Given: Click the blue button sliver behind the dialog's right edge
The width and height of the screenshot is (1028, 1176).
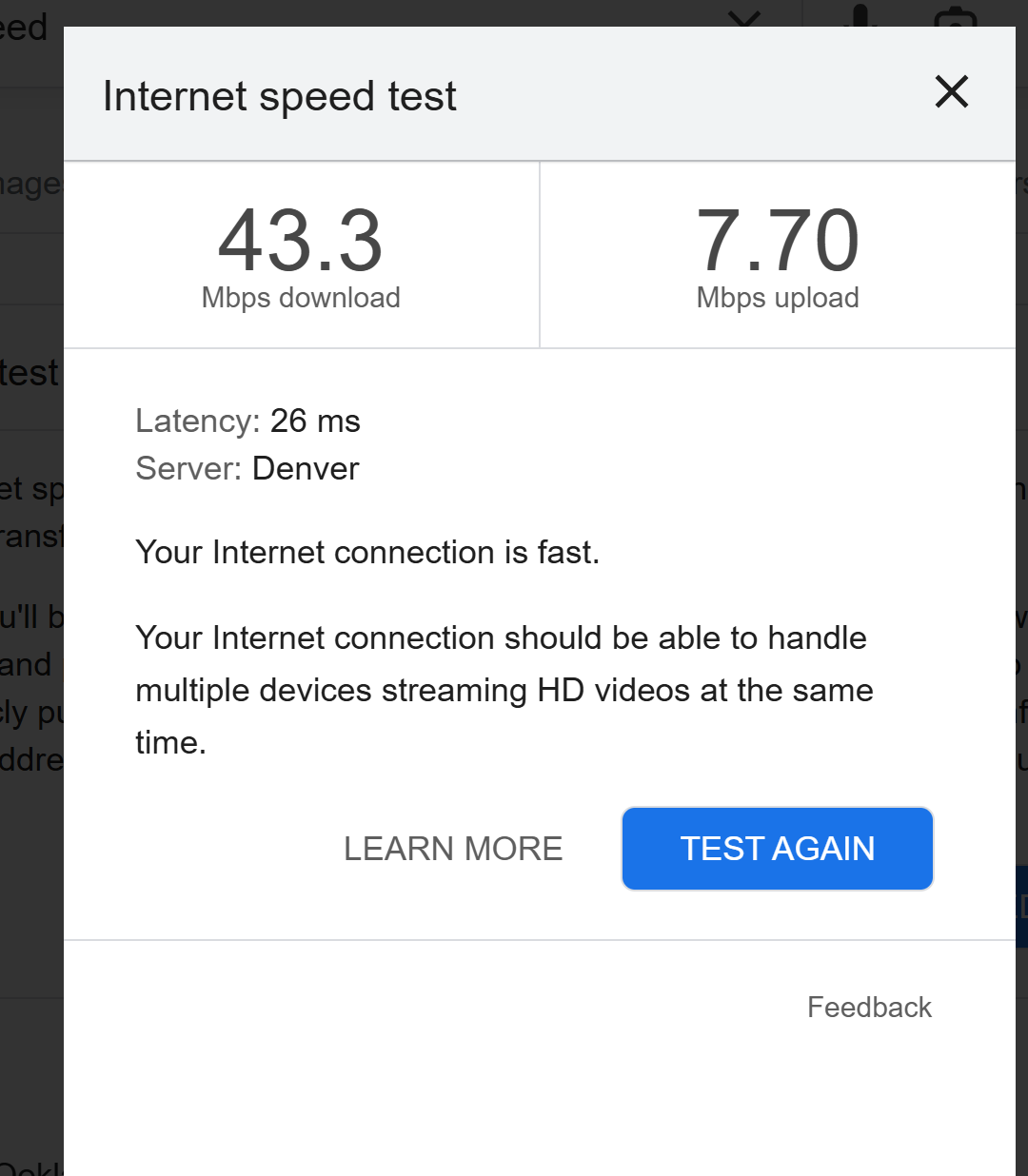Looking at the screenshot, I should [1021, 906].
